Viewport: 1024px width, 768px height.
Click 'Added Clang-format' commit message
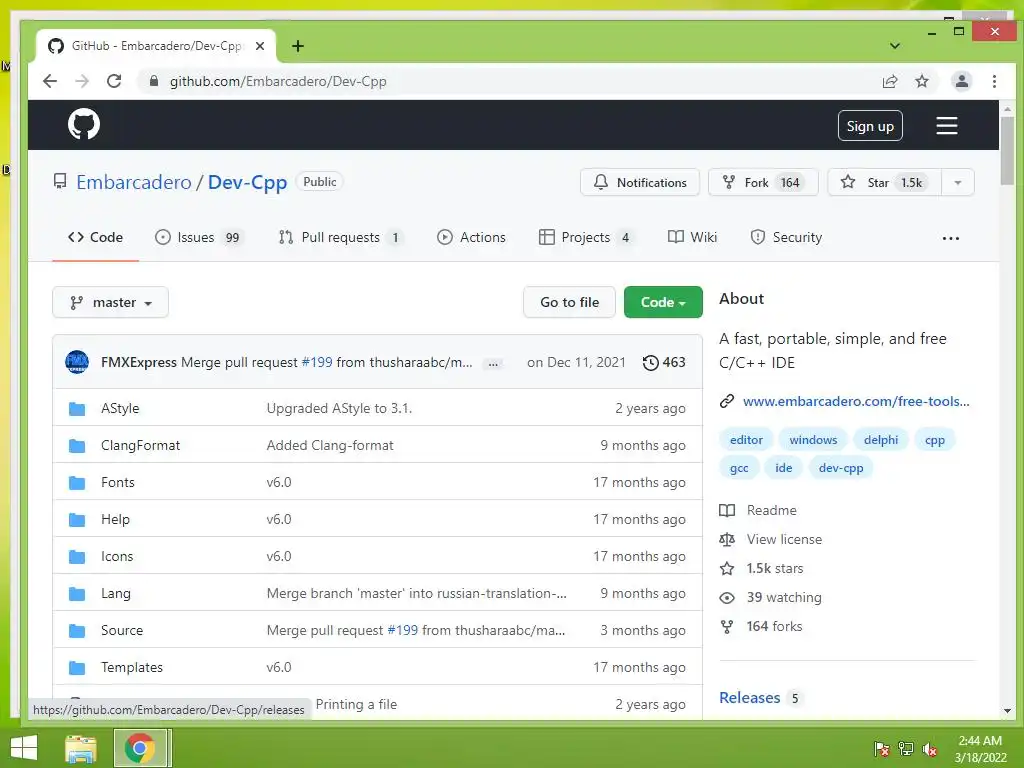click(x=330, y=445)
